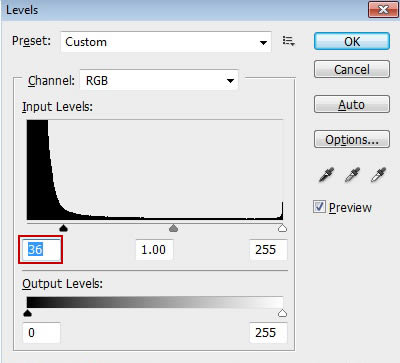Click the input midtone gray slider

[x=173, y=228]
